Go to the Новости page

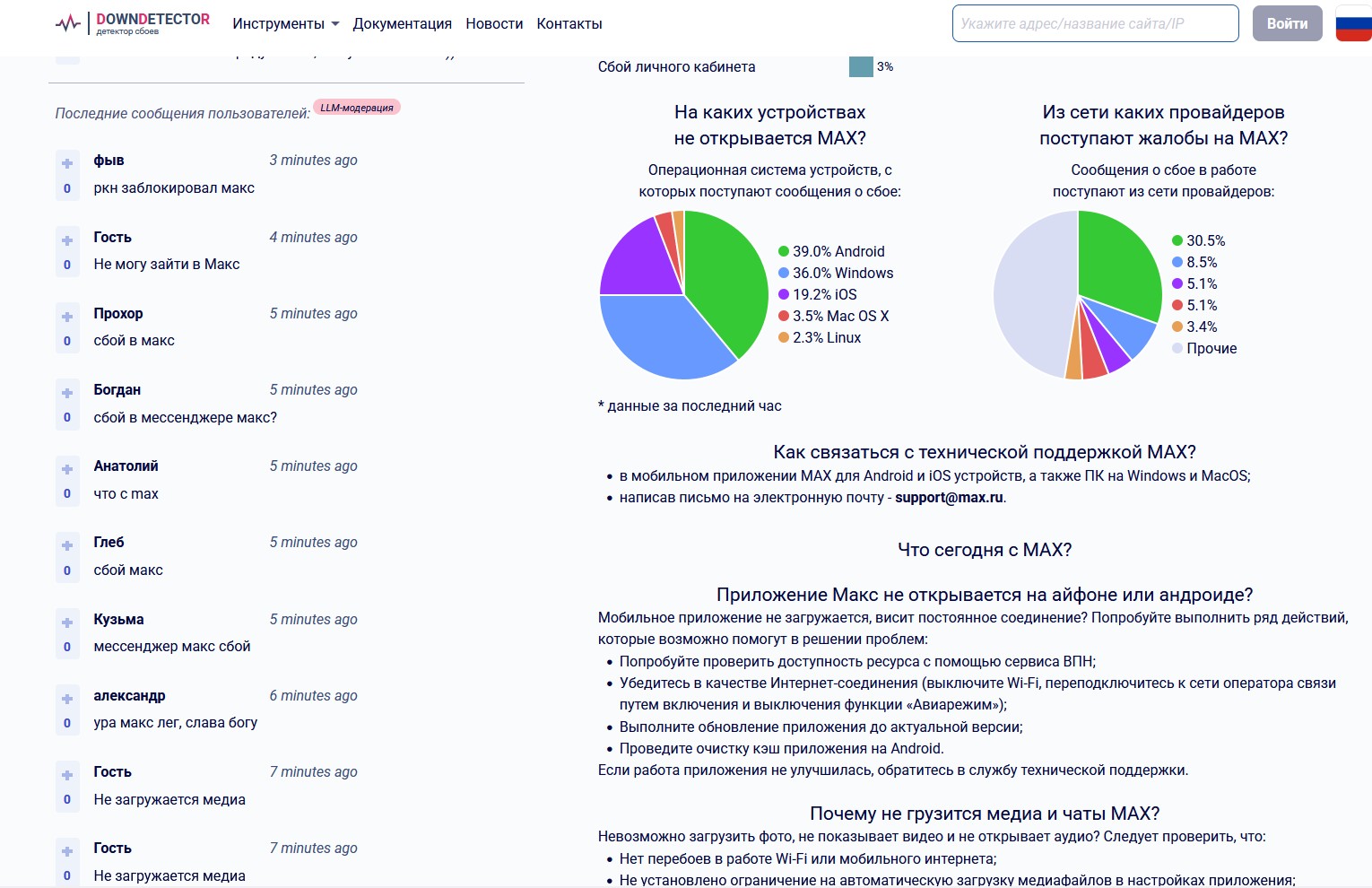point(494,24)
